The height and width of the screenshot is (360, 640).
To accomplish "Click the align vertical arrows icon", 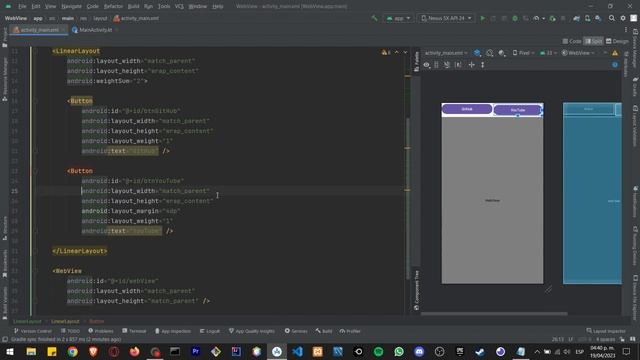I will (482, 65).
